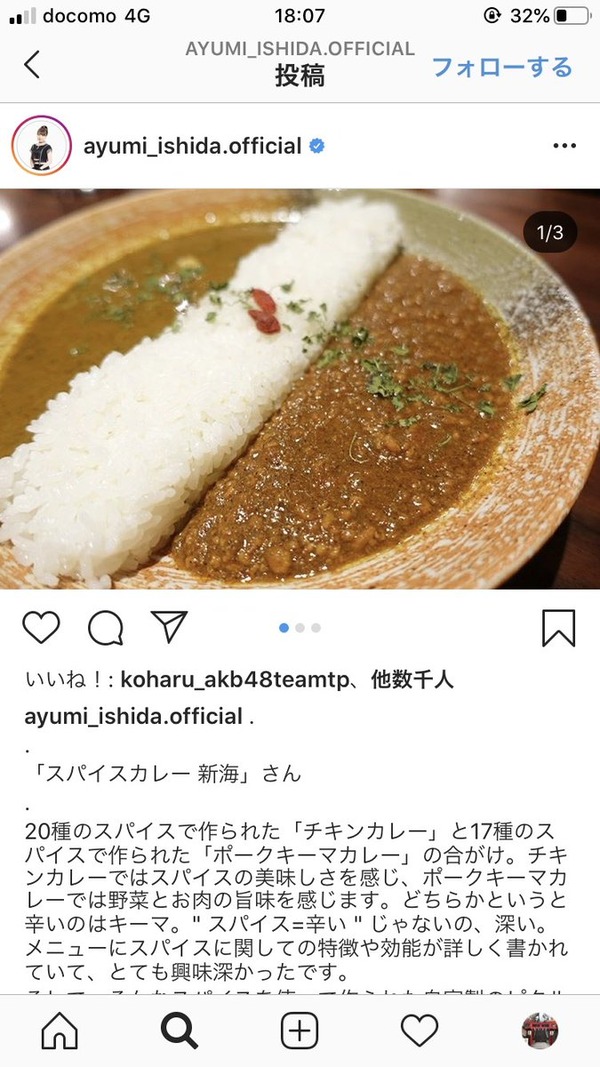
Task: Tap the curry photo in the post
Action: [300, 389]
